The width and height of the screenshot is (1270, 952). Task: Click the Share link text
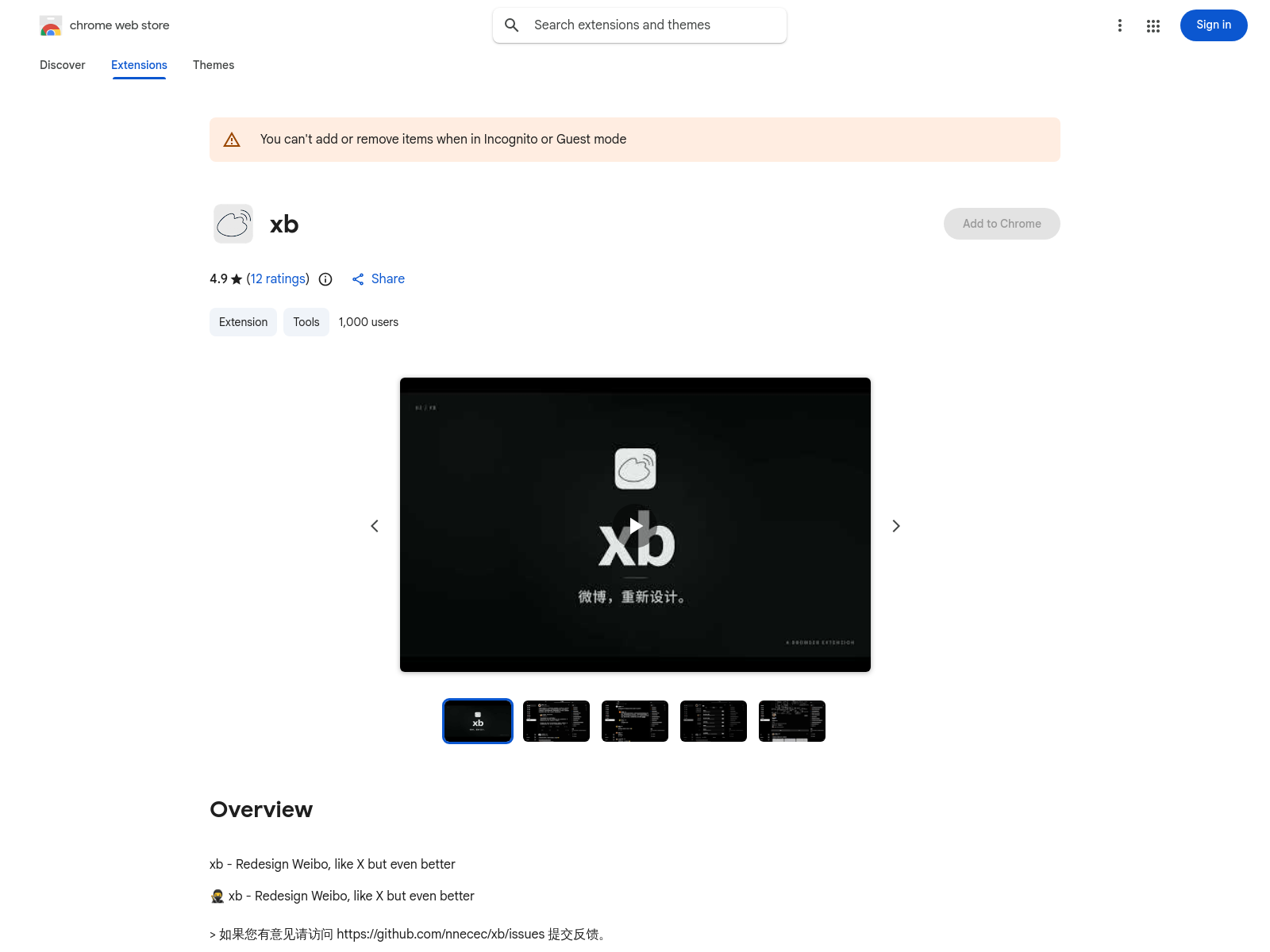pyautogui.click(x=388, y=279)
